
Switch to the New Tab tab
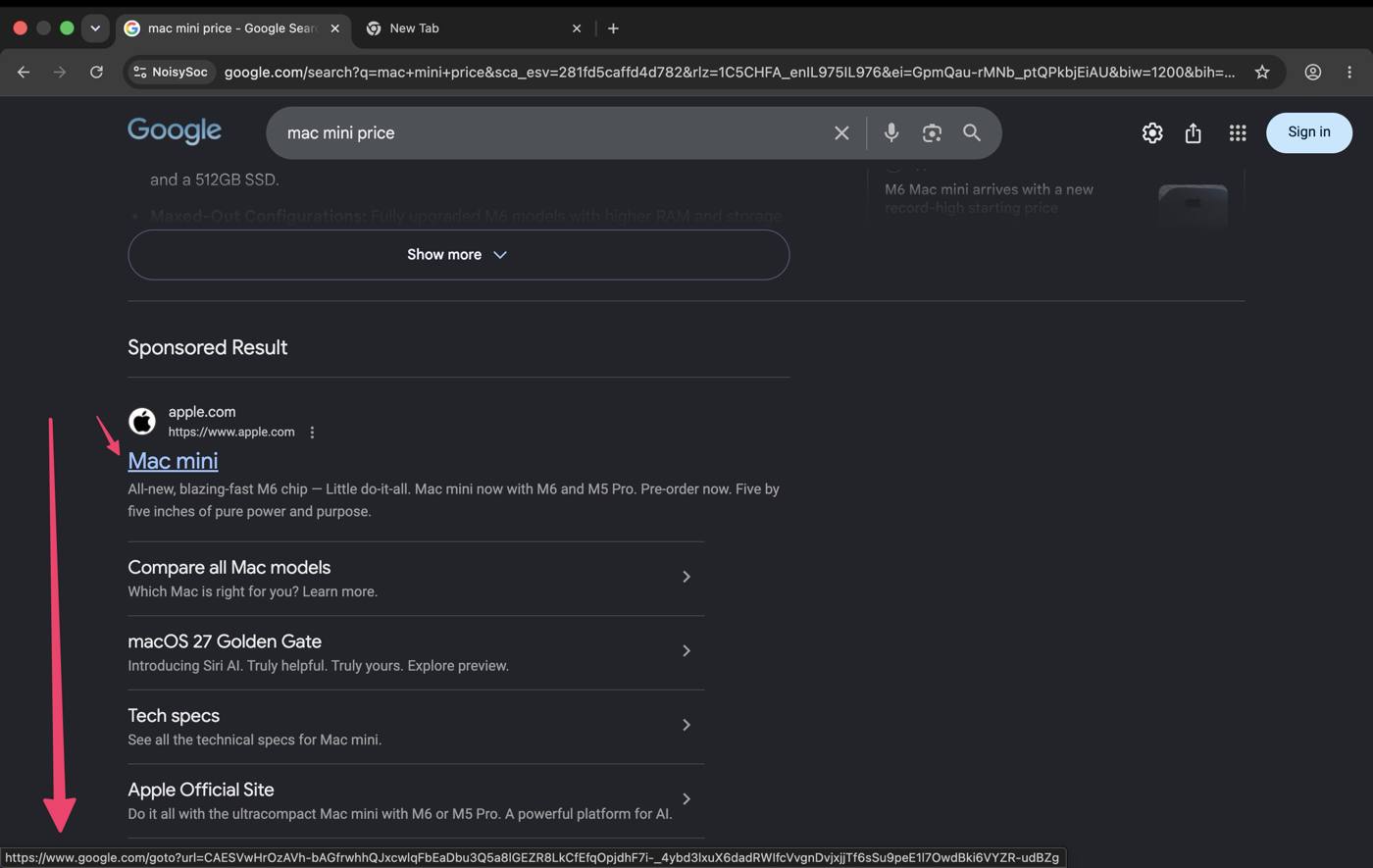pyautogui.click(x=475, y=28)
